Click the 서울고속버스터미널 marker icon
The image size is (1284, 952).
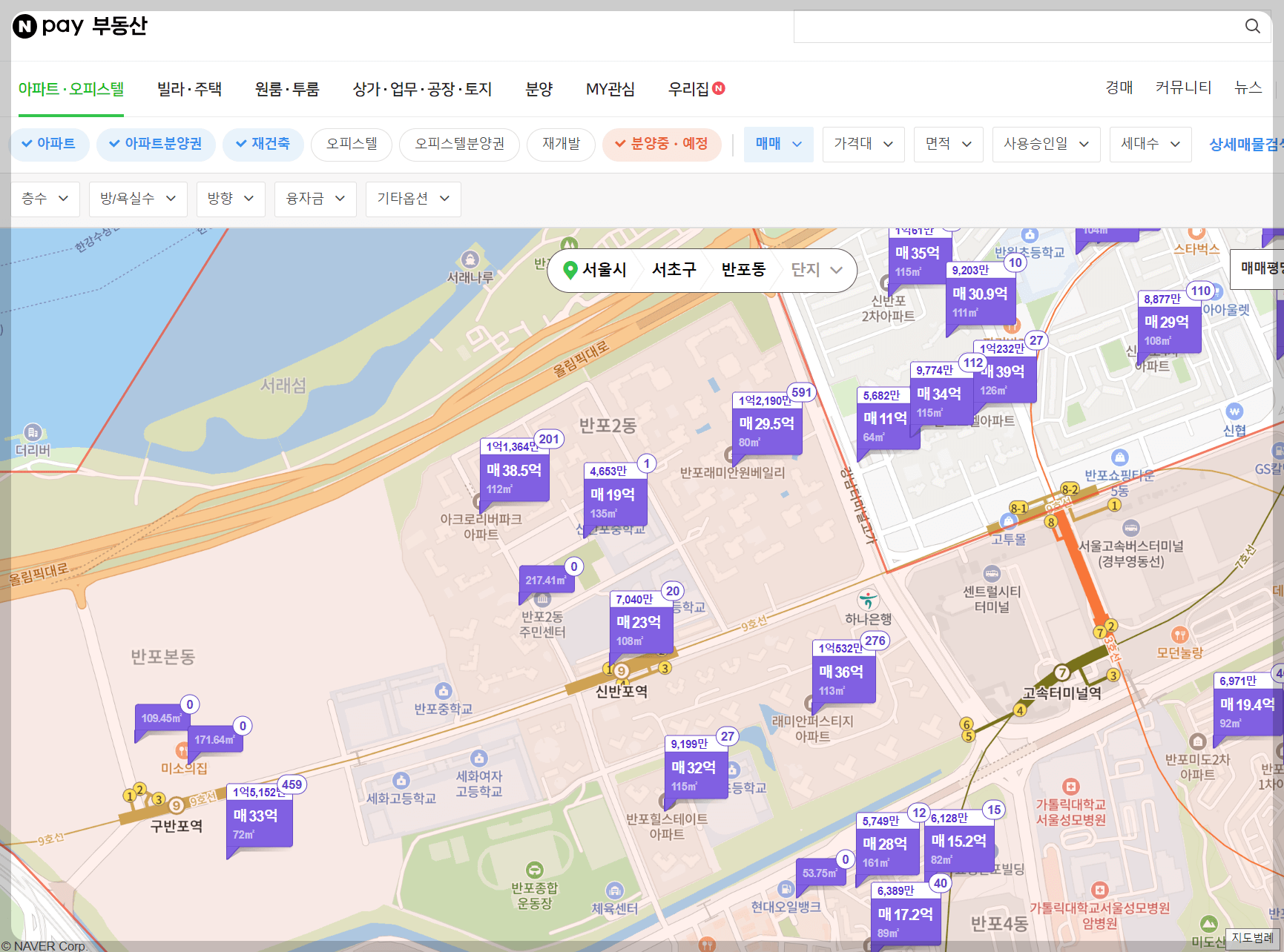point(1130,528)
